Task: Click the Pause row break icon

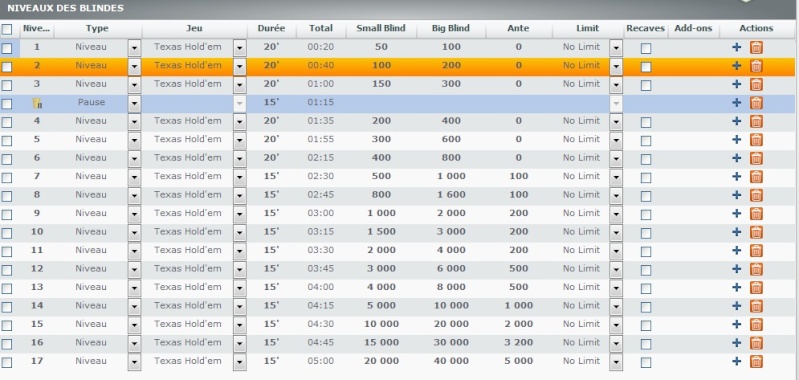Action: point(37,103)
